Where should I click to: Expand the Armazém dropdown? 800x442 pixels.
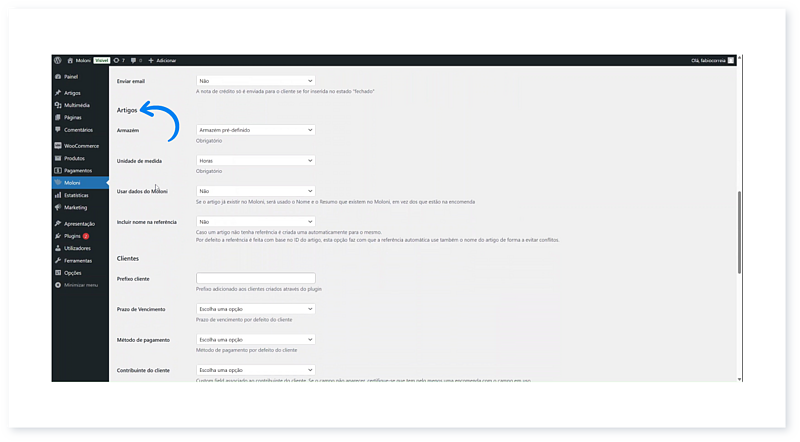click(x=255, y=130)
